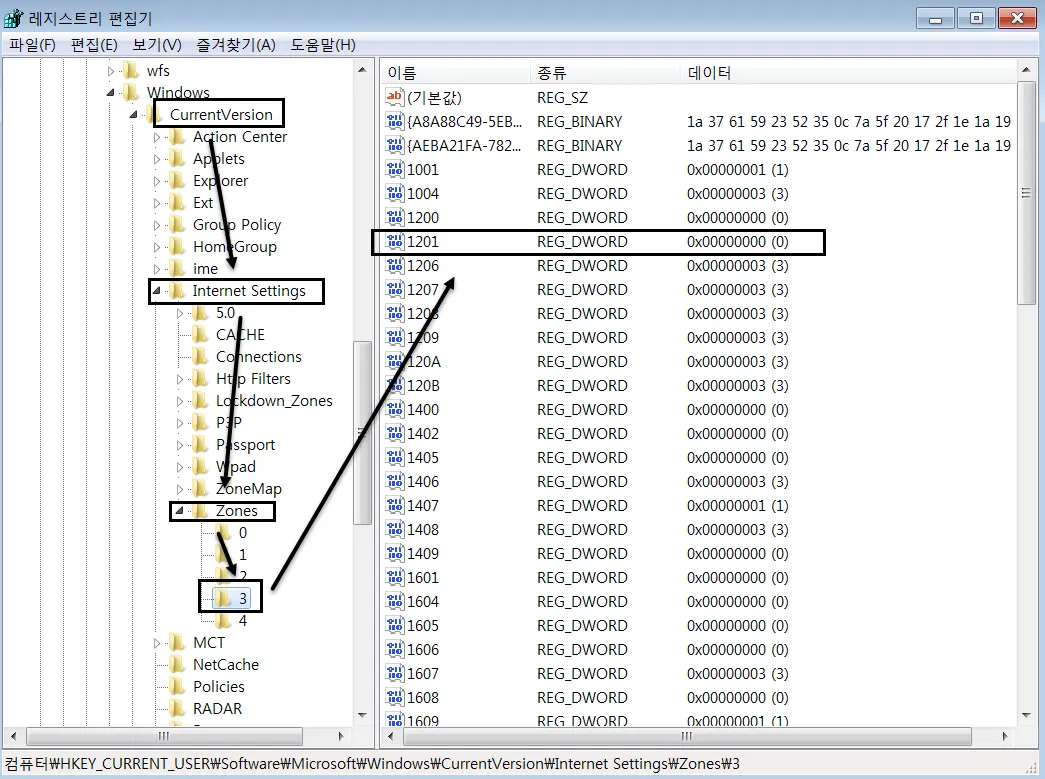
Task: Expand the Explorer tree node
Action: [157, 181]
